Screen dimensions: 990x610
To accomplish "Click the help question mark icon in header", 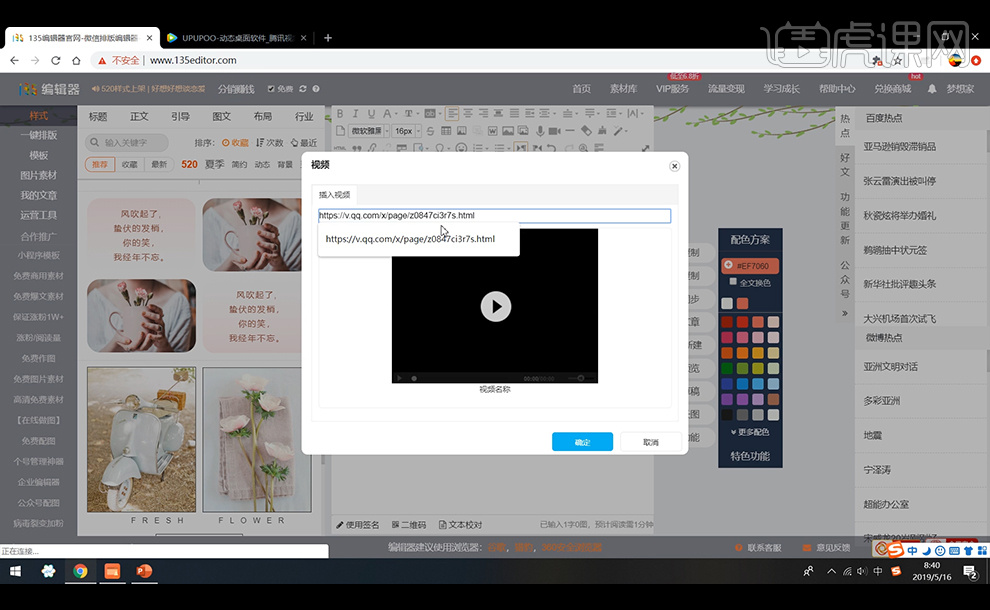I will pyautogui.click(x=316, y=89).
